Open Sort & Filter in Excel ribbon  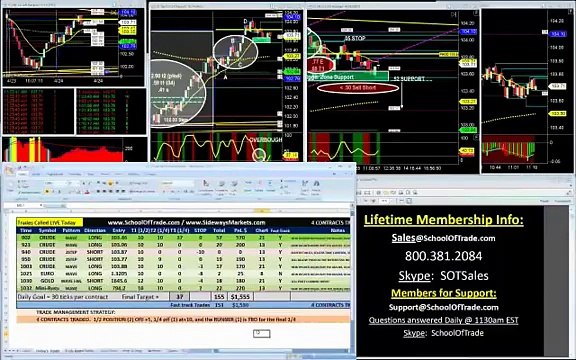pyautogui.click(x=305, y=188)
